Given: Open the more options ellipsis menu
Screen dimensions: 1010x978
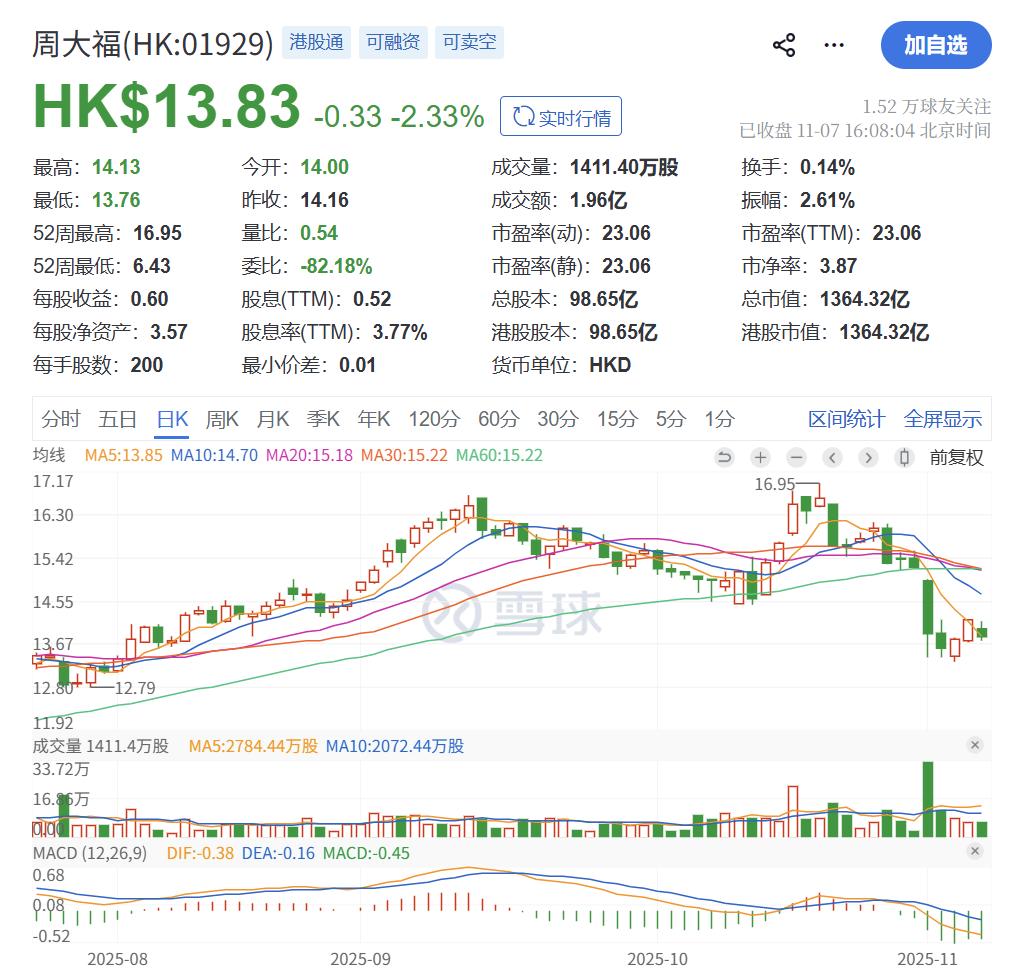Looking at the screenshot, I should [833, 44].
